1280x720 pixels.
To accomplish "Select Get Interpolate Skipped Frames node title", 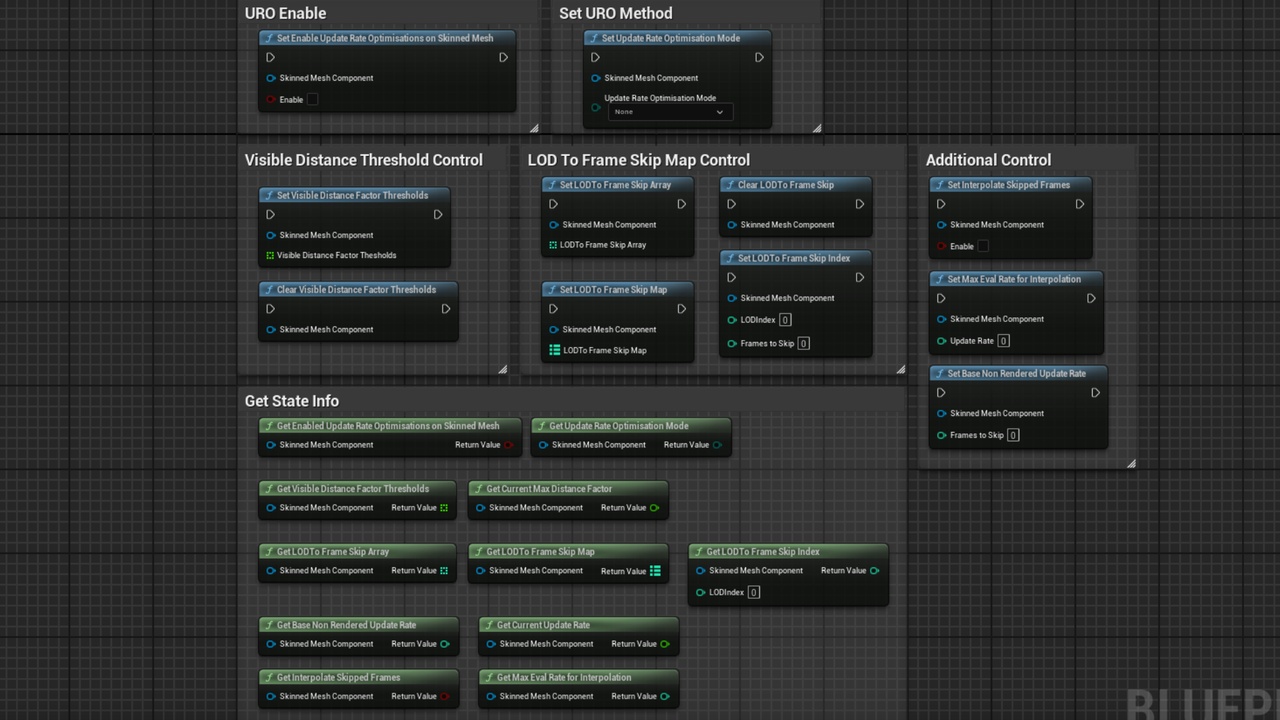I will pos(338,678).
